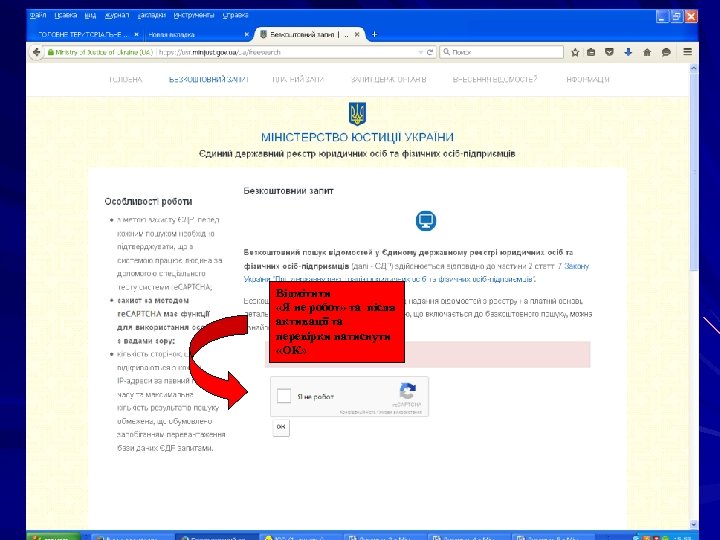Open the Правка menu

65,15
